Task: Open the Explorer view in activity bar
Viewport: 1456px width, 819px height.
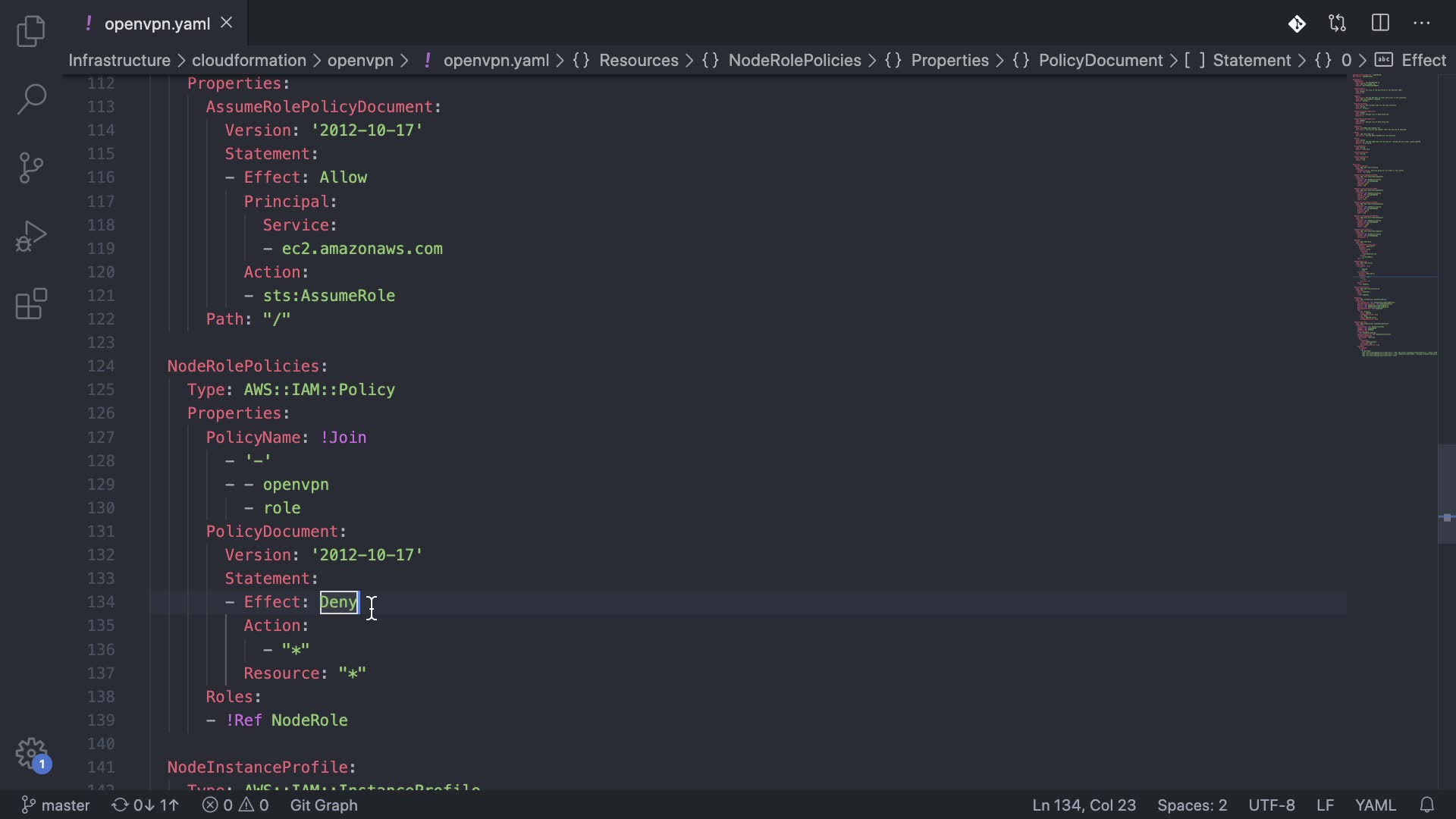Action: tap(31, 31)
